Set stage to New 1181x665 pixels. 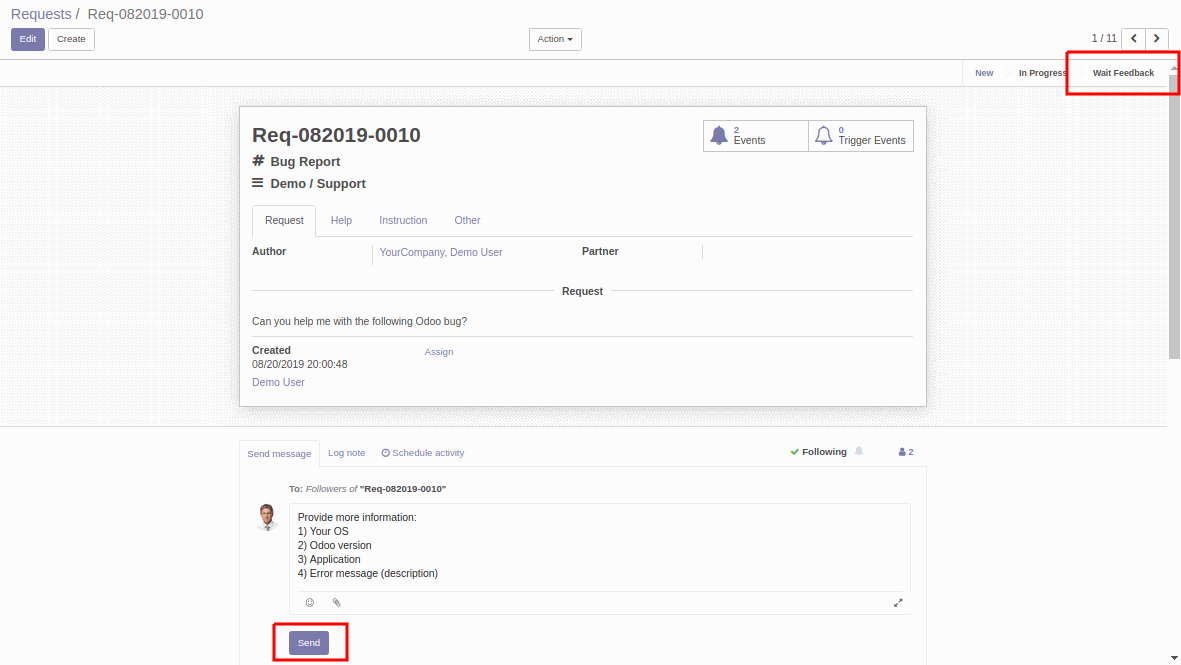[984, 73]
